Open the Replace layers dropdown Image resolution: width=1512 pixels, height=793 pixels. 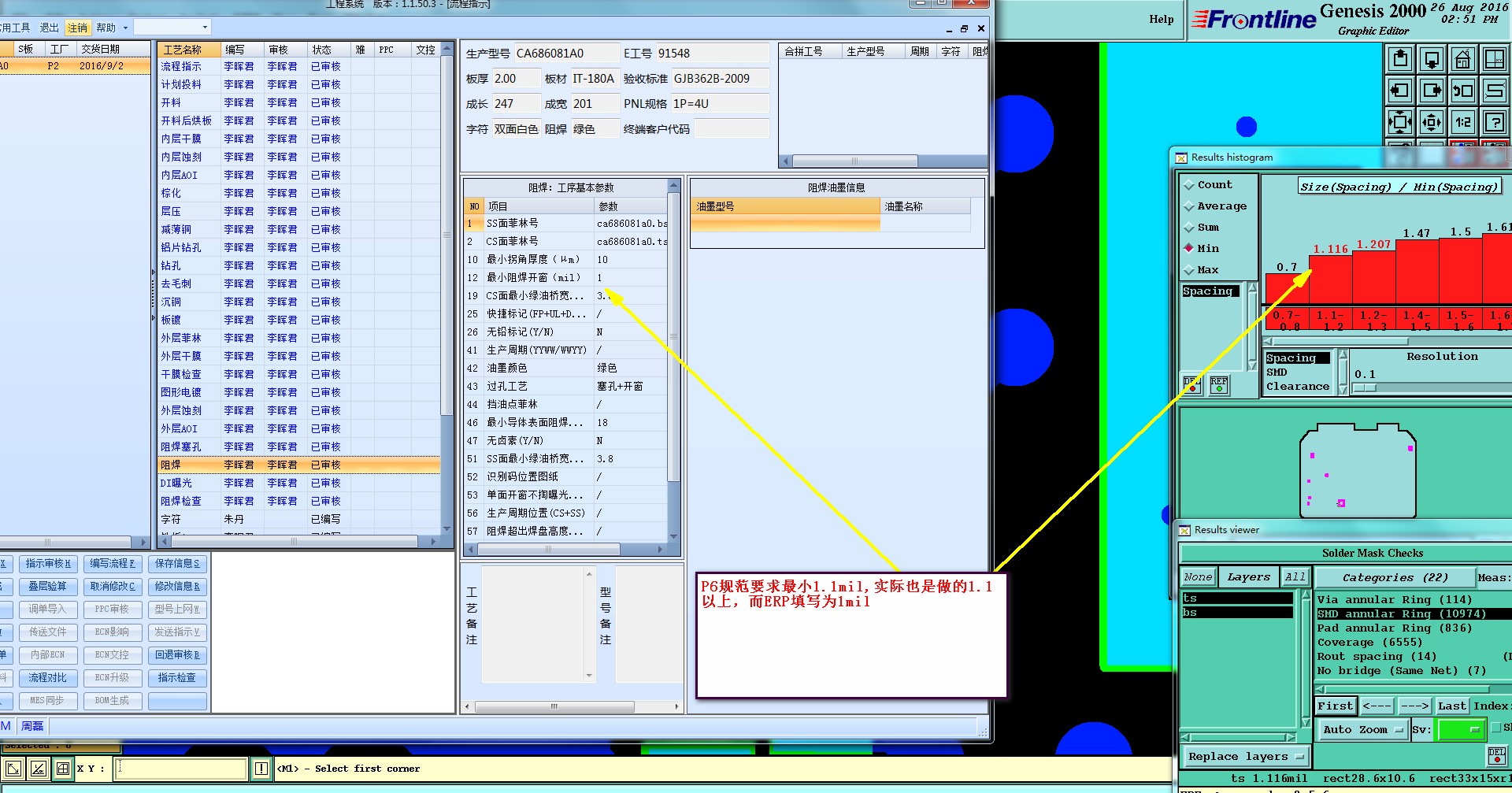click(1245, 757)
